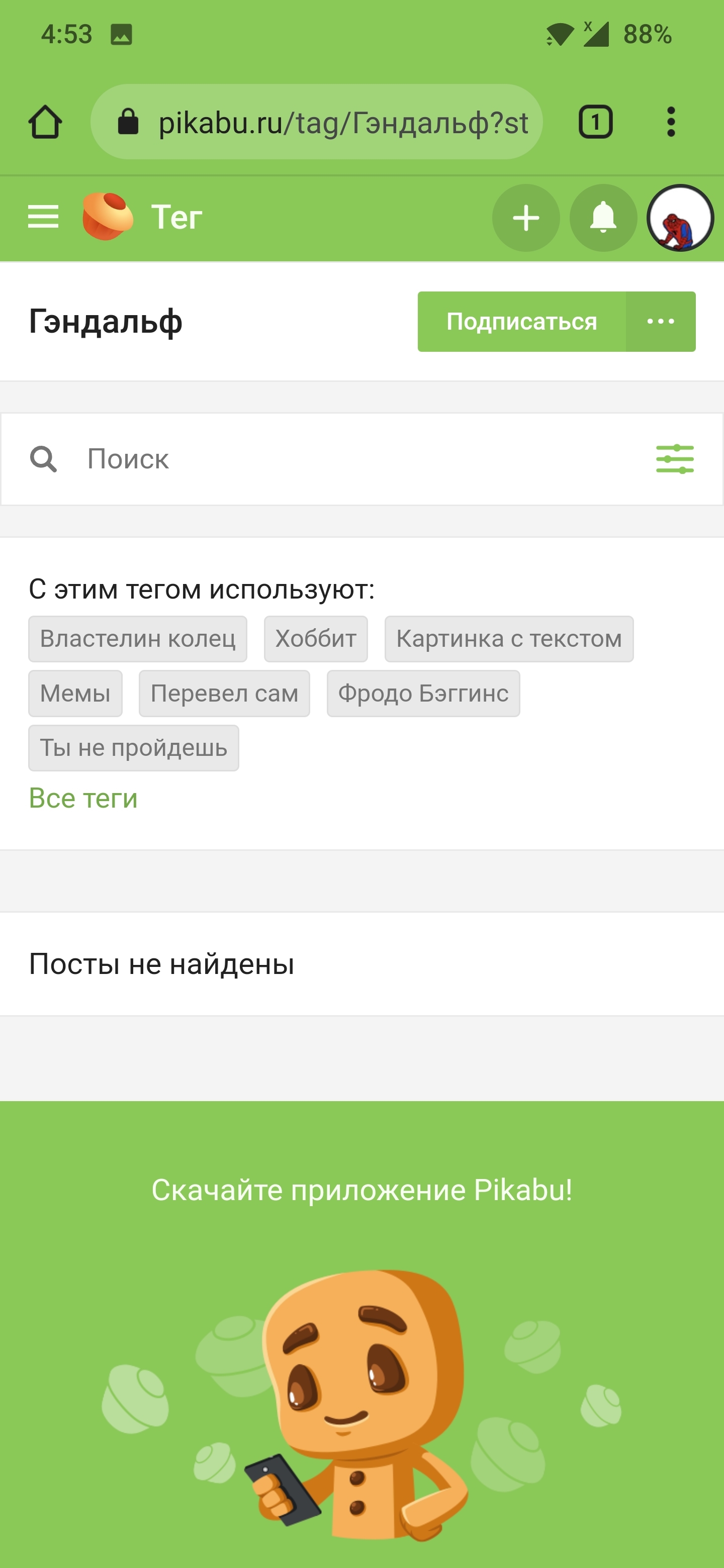Tap the magnifying glass search icon
724x1568 pixels.
pos(43,459)
